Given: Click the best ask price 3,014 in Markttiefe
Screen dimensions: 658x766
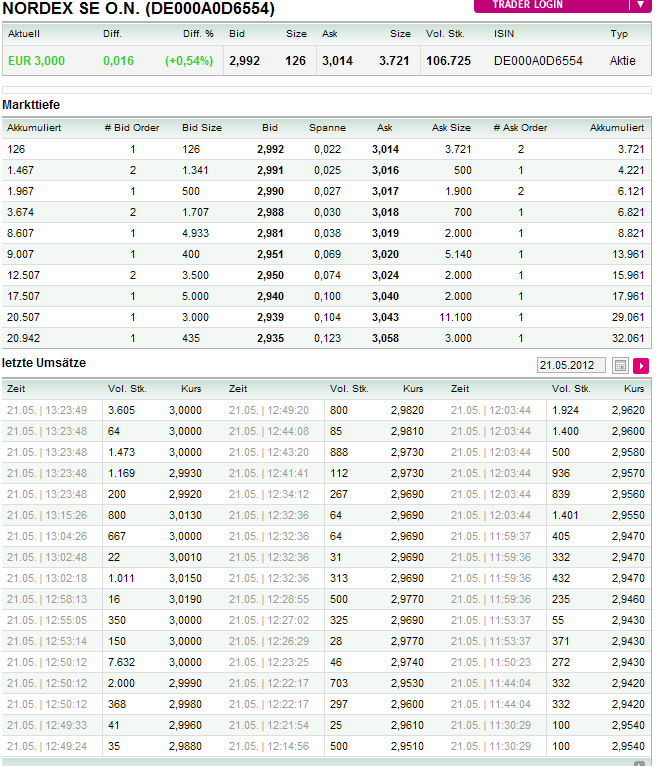Looking at the screenshot, I should [x=385, y=149].
